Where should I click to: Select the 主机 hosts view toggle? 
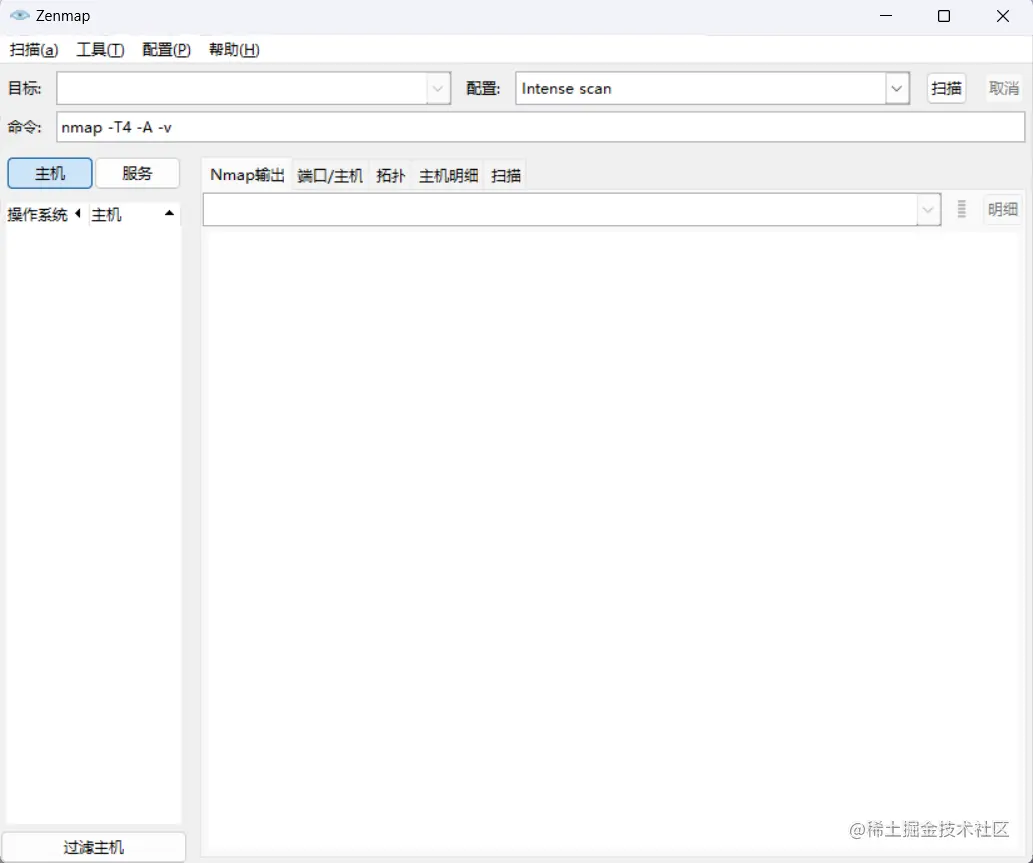48,173
